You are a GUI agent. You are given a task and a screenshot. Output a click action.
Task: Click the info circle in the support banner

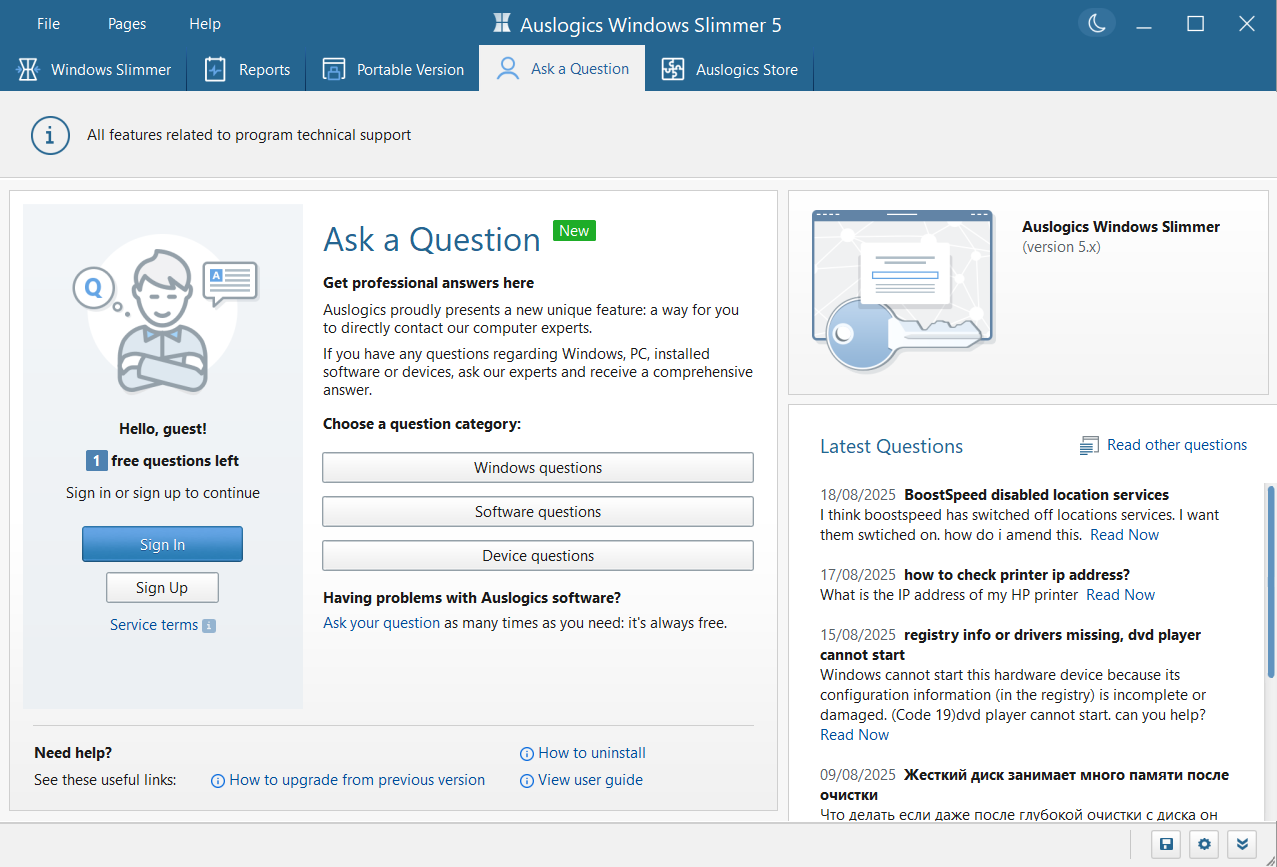[x=50, y=135]
